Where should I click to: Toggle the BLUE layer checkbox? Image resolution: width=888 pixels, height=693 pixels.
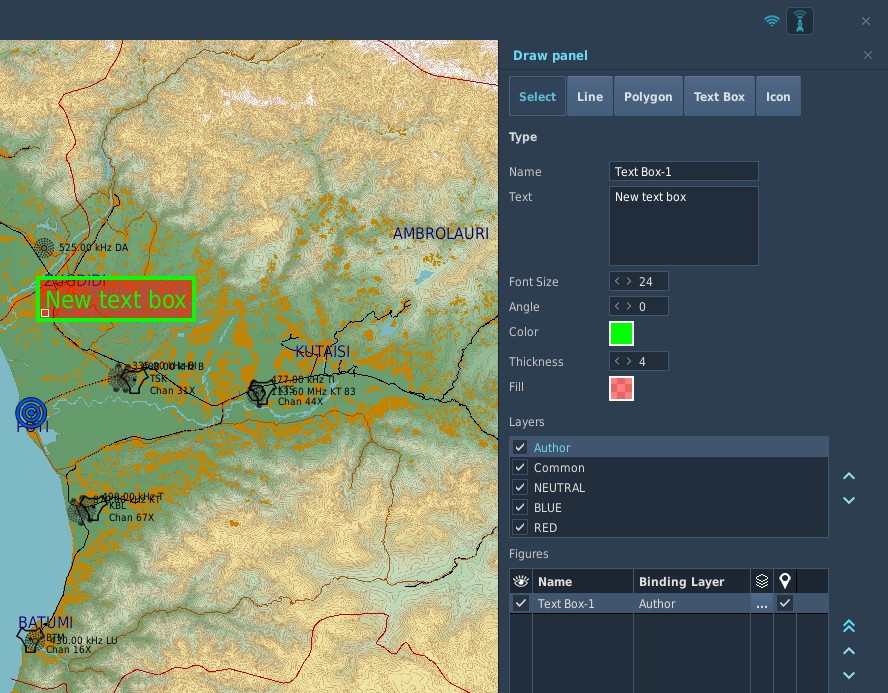pos(520,507)
